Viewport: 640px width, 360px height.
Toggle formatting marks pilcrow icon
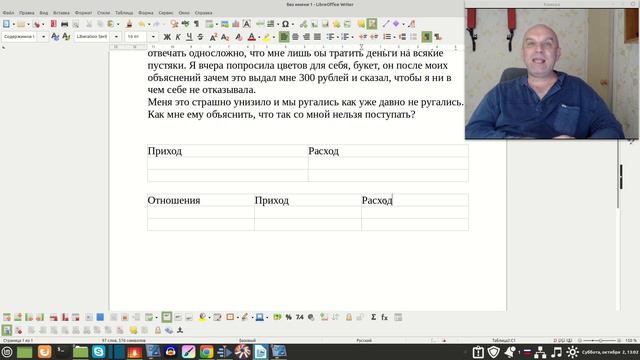point(196,24)
